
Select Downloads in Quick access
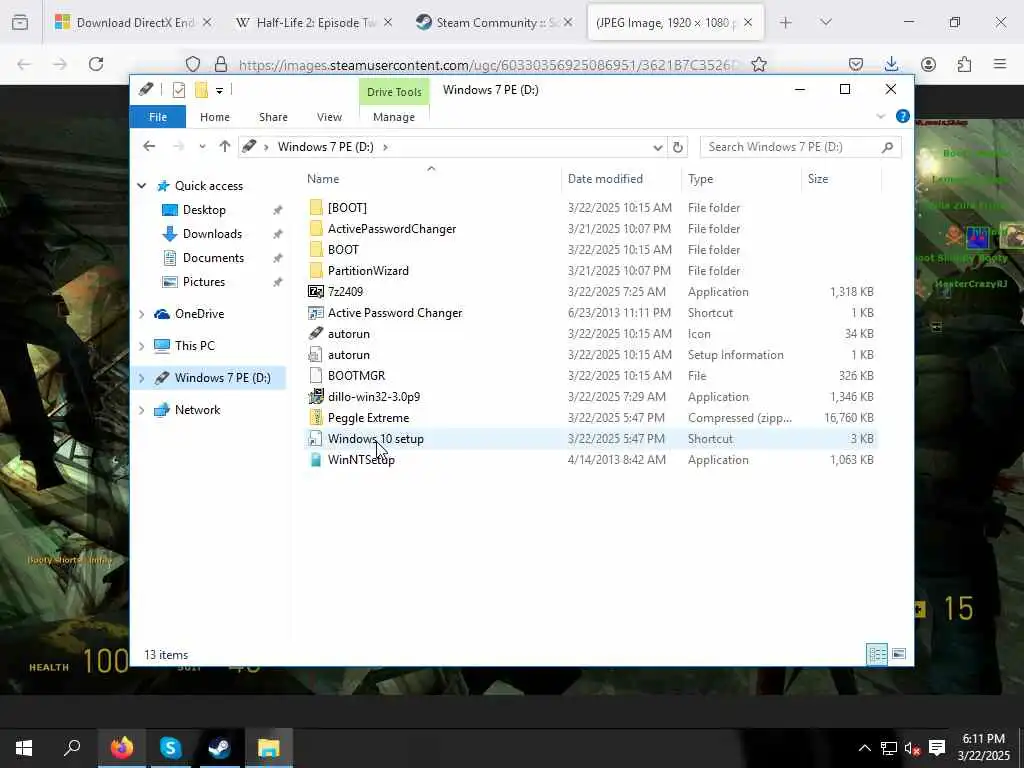click(x=212, y=234)
